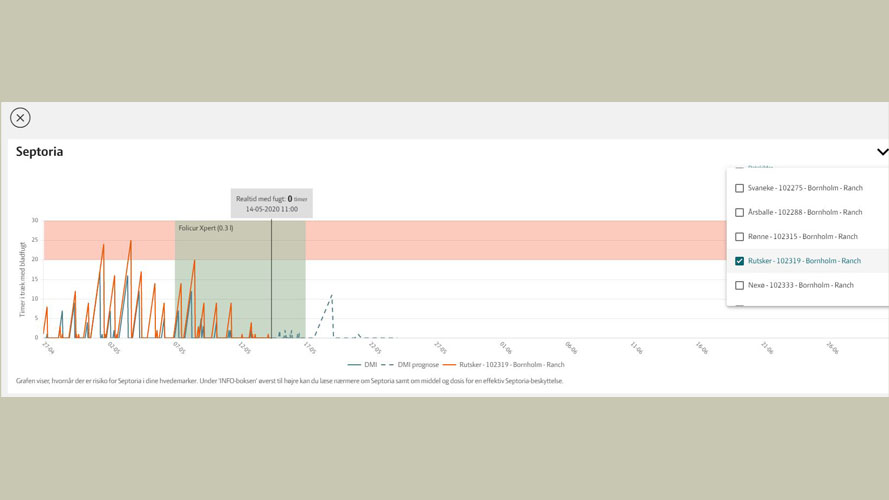Click the vertical time marker line
The height and width of the screenshot is (500, 889).
coord(271,280)
